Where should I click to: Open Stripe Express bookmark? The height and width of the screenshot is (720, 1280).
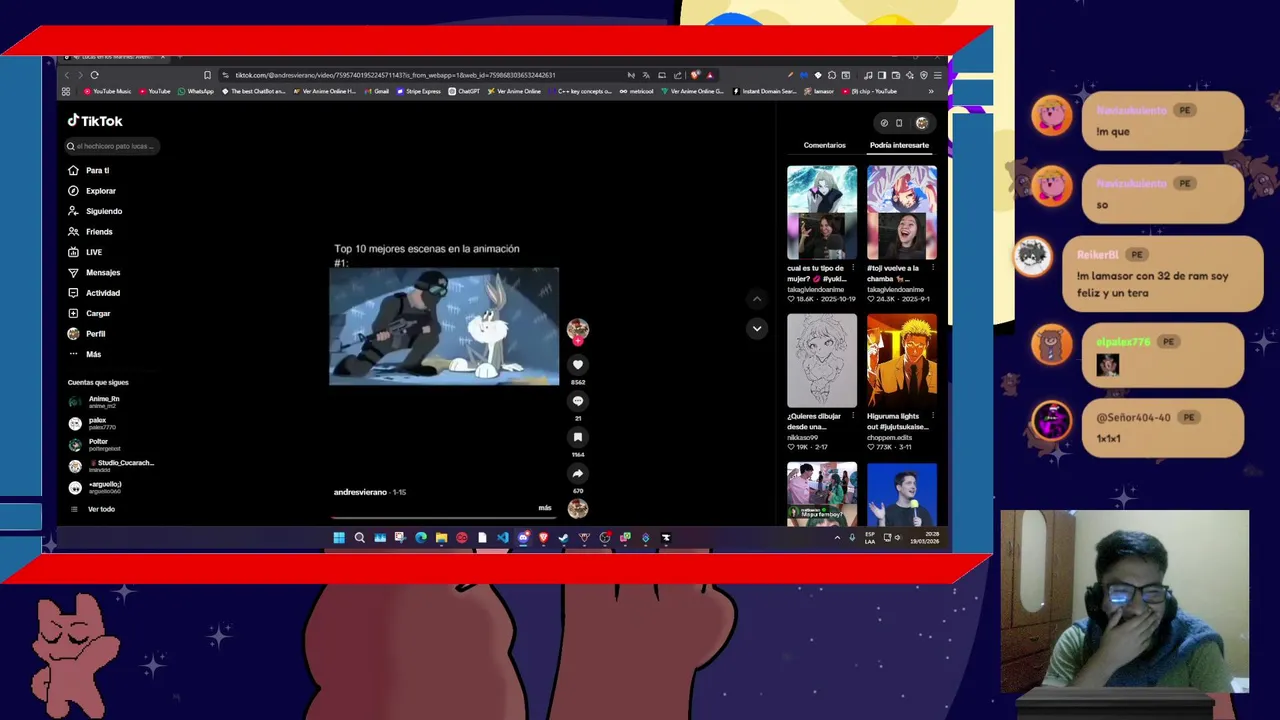(419, 91)
